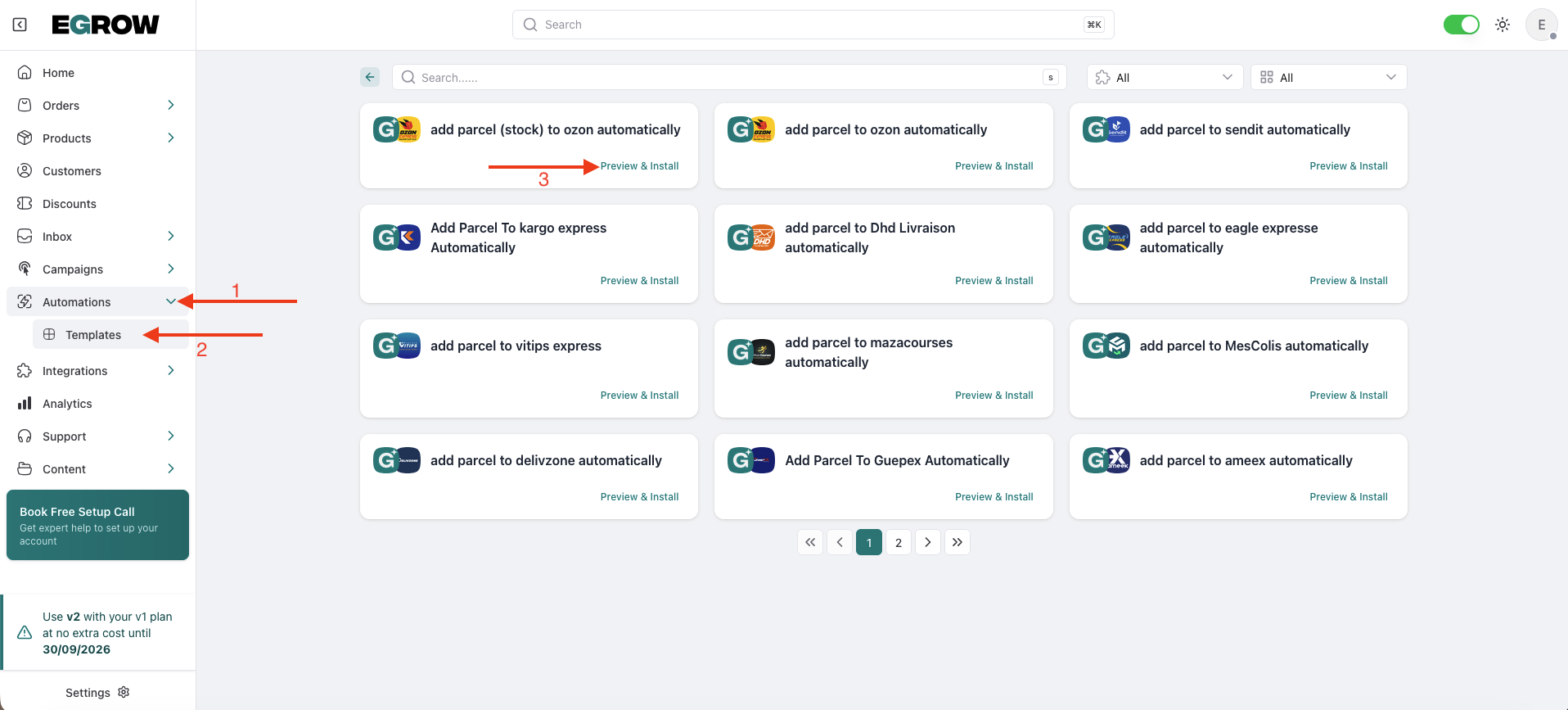Click the ozon stock parcel template icon
The width and height of the screenshot is (1568, 710).
397,129
